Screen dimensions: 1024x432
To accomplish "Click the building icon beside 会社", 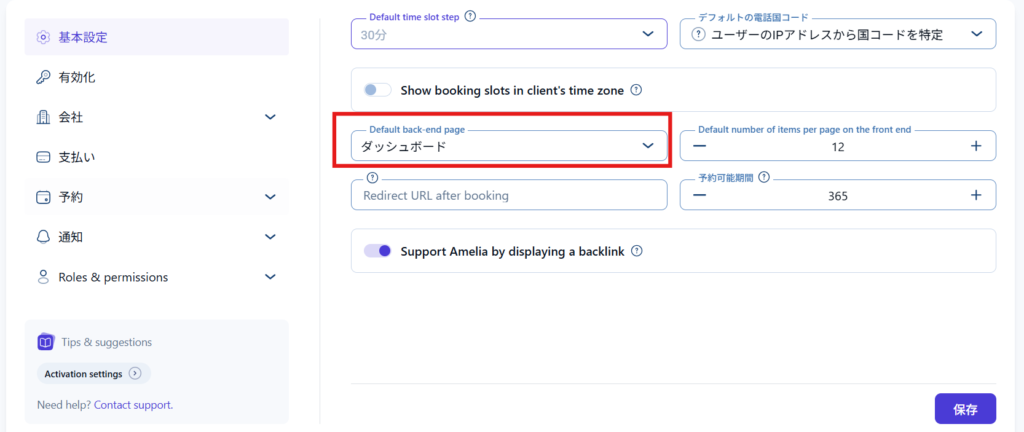I will coord(43,117).
